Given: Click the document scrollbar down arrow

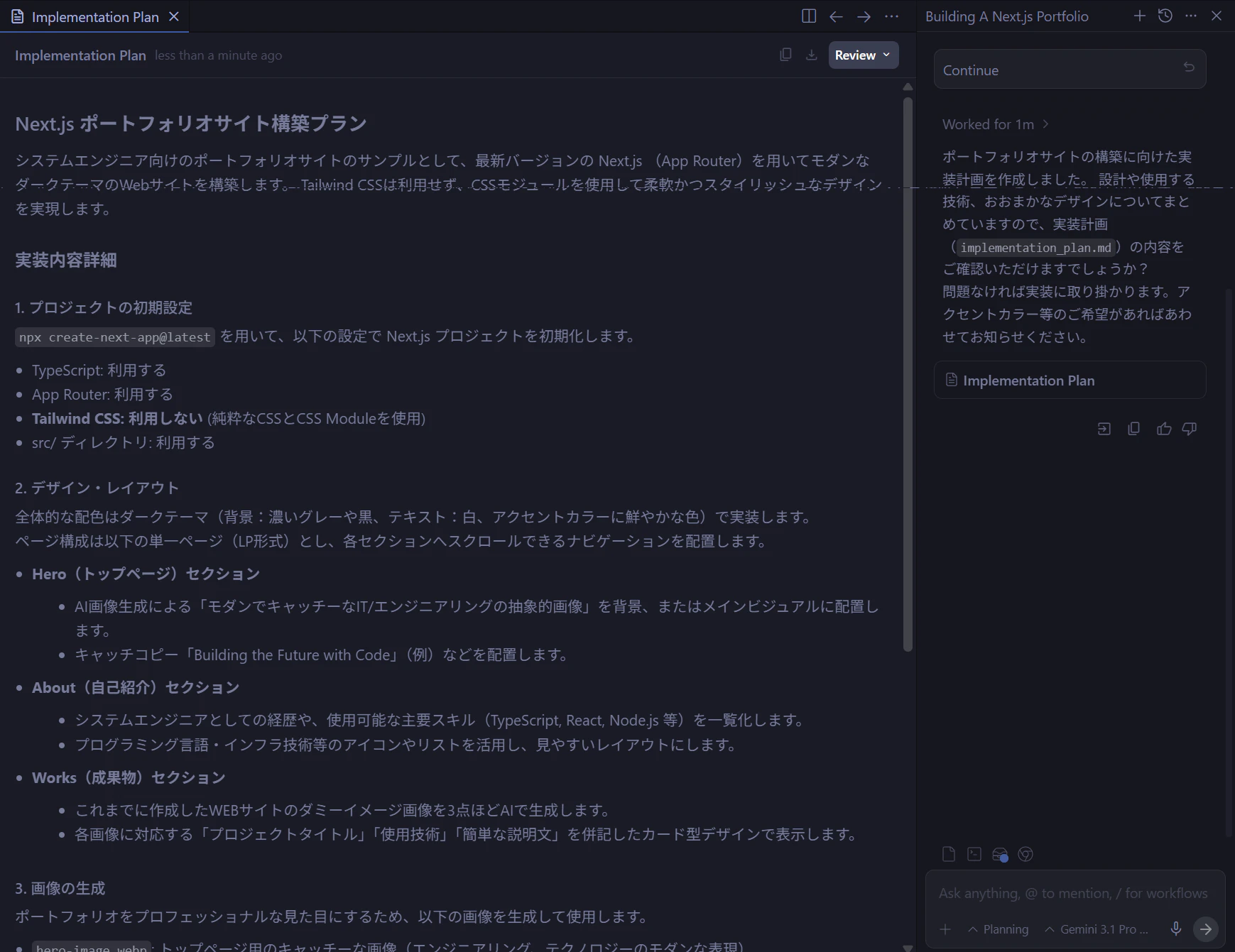Looking at the screenshot, I should [908, 947].
